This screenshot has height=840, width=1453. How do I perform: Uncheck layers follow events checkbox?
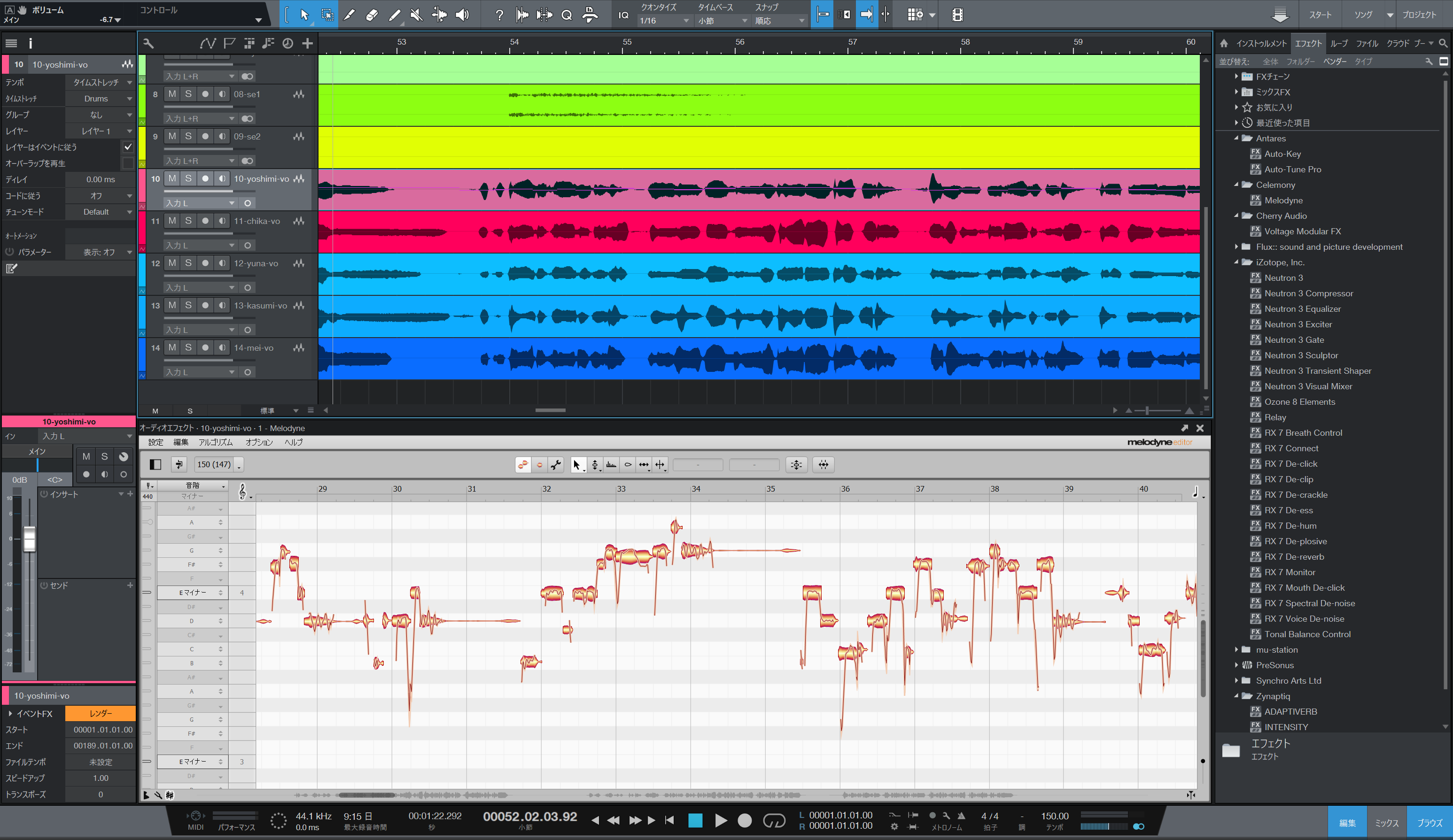tap(128, 147)
